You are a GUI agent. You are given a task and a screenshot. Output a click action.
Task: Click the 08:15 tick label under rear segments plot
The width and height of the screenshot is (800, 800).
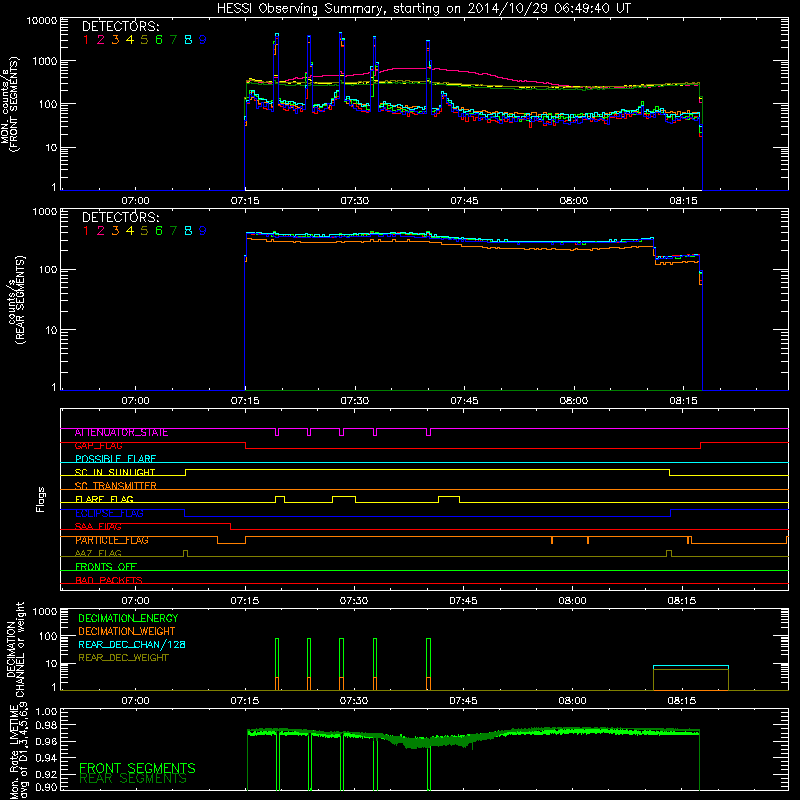(x=683, y=401)
